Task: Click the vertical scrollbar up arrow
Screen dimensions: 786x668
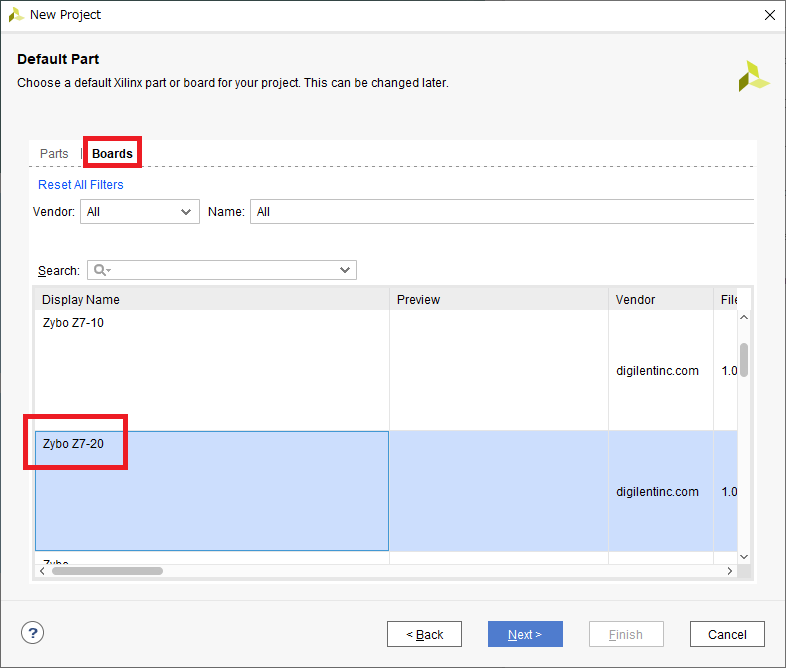Action: tap(744, 317)
